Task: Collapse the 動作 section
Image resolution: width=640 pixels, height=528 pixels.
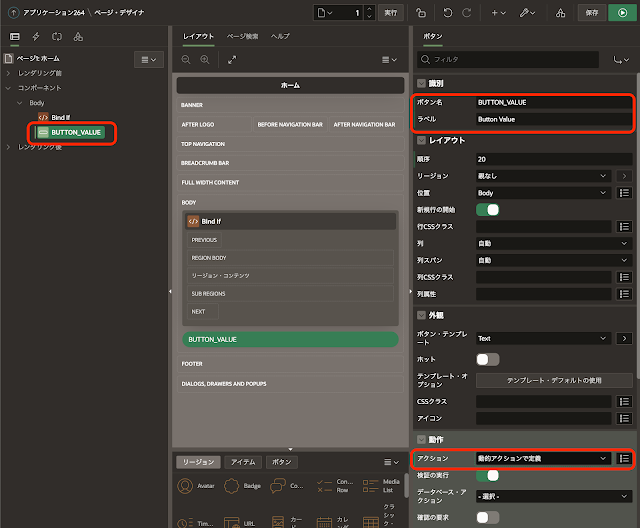Action: tap(421, 439)
